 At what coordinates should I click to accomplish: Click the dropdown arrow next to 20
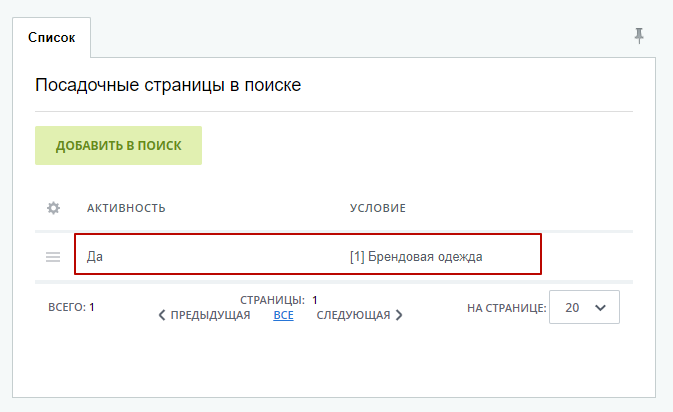(x=600, y=308)
